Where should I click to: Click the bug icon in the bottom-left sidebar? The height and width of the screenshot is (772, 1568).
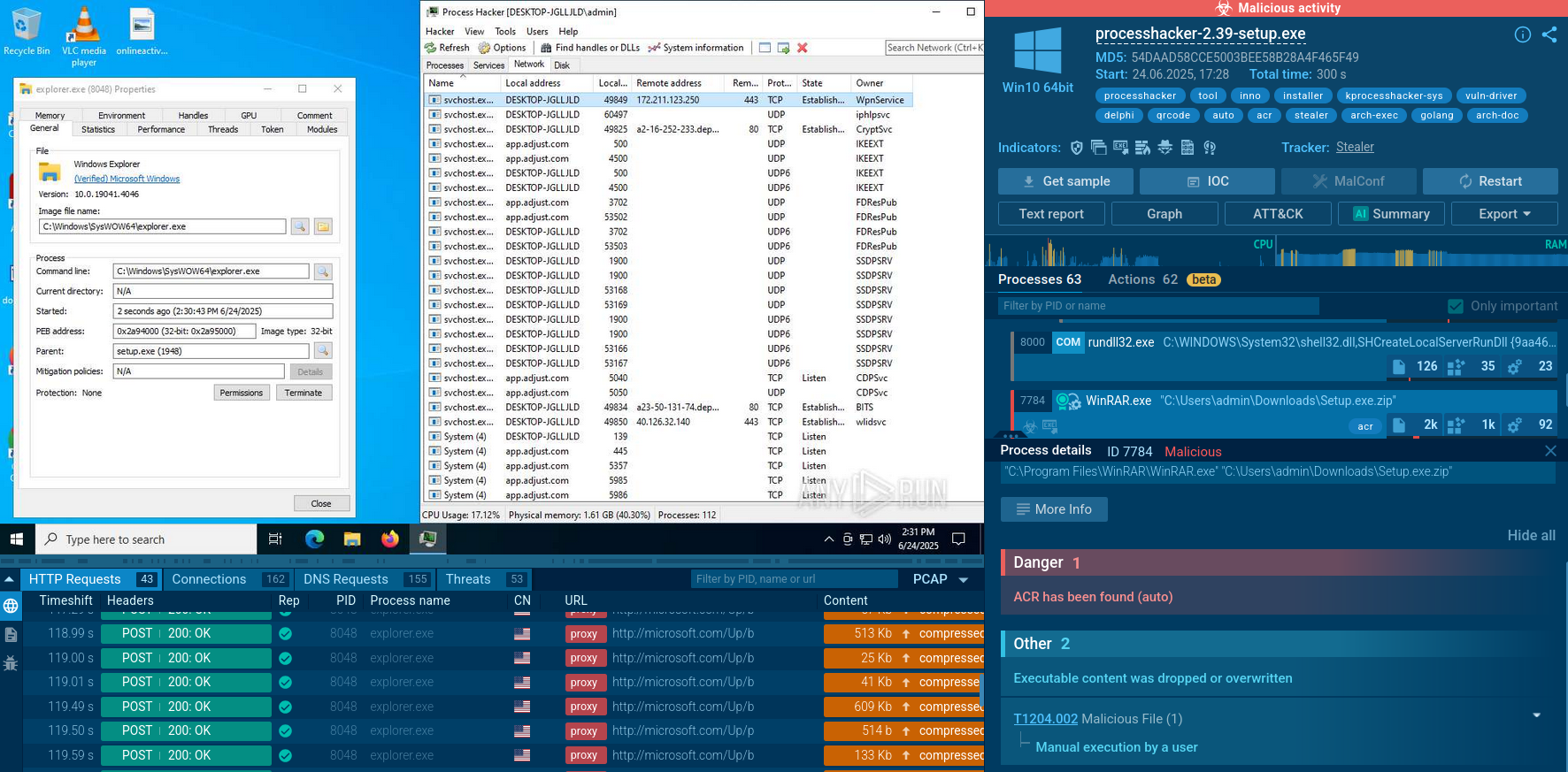click(11, 663)
